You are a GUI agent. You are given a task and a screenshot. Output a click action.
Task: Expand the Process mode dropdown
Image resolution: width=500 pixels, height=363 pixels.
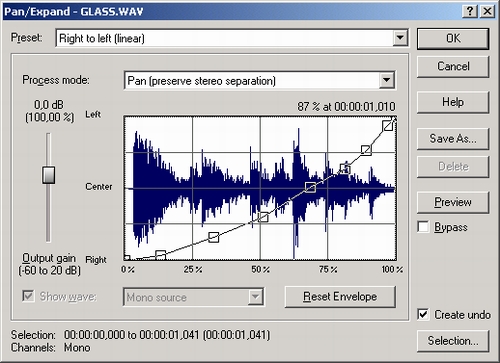coord(386,80)
